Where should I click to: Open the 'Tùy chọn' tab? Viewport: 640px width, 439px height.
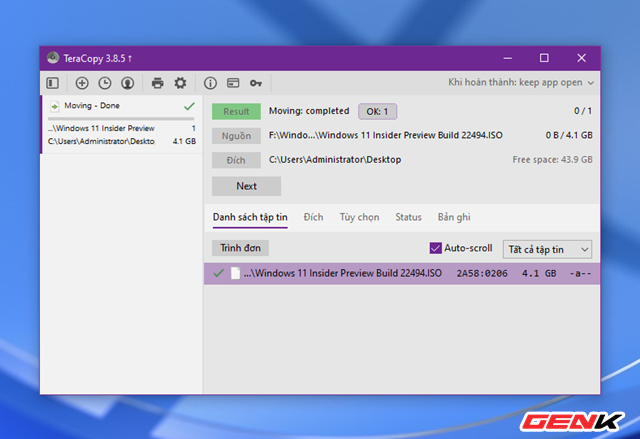pyautogui.click(x=360, y=217)
